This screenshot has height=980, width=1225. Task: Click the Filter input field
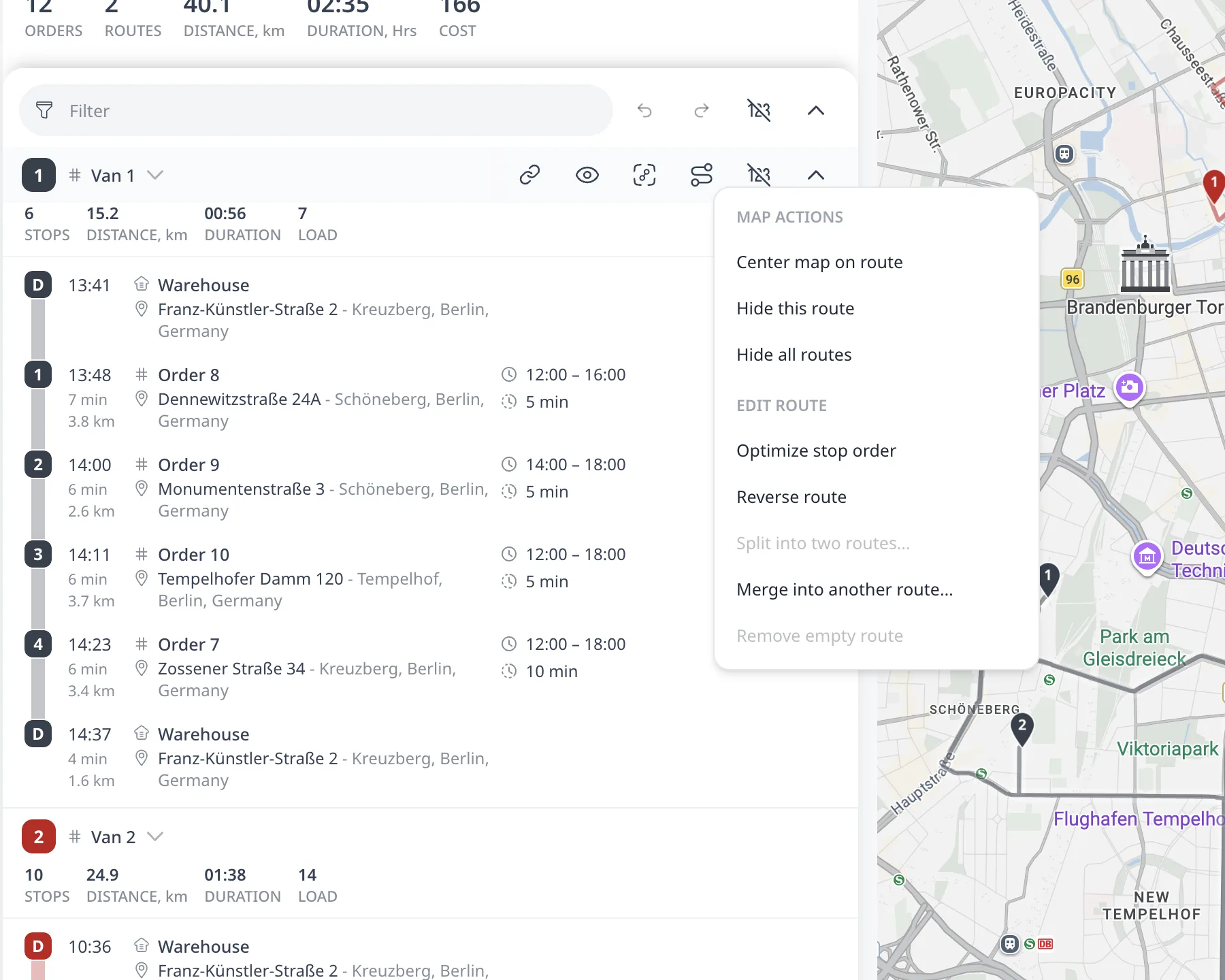pyautogui.click(x=316, y=110)
